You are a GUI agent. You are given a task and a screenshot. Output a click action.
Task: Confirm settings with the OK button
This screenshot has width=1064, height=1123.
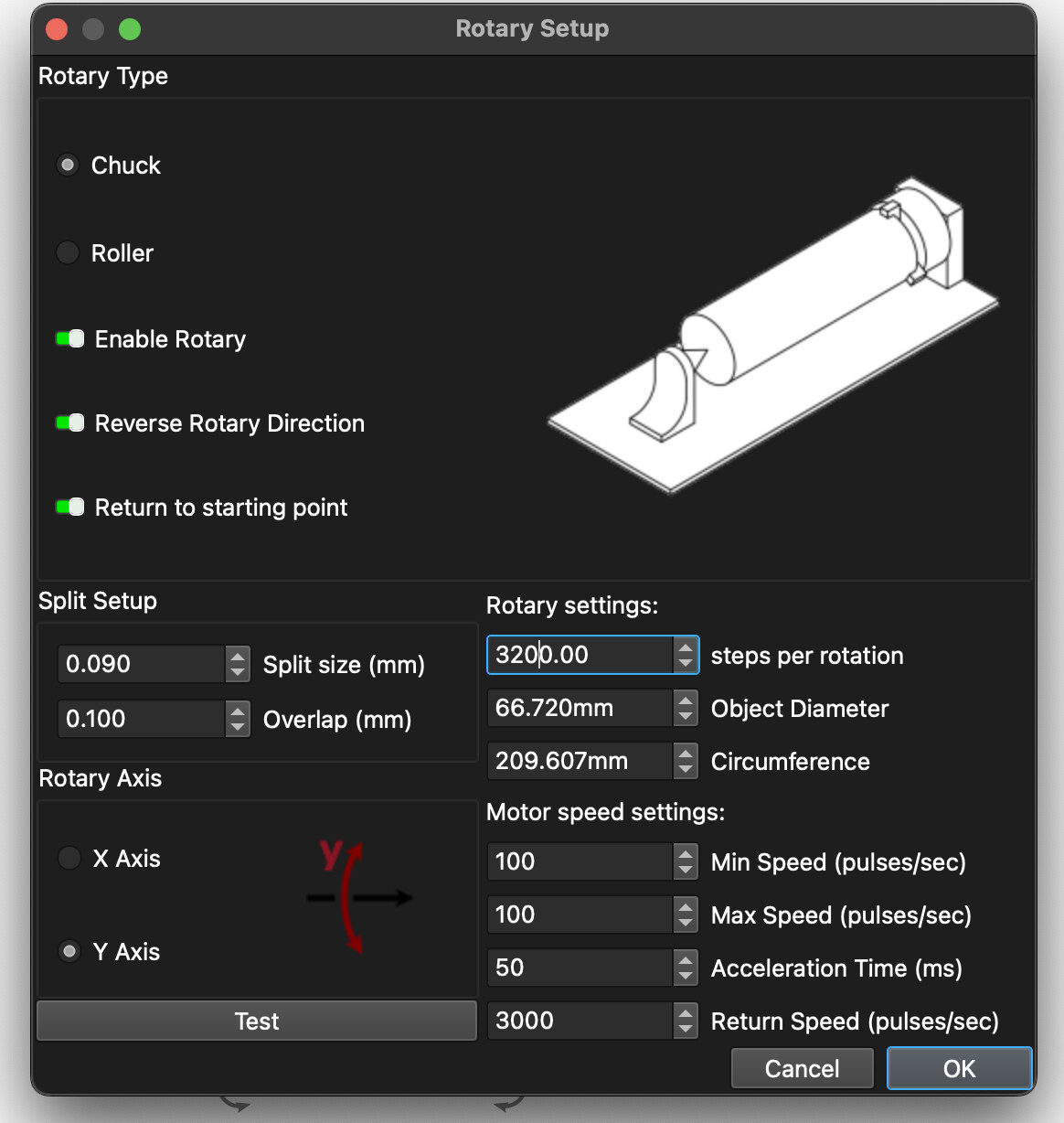959,1068
